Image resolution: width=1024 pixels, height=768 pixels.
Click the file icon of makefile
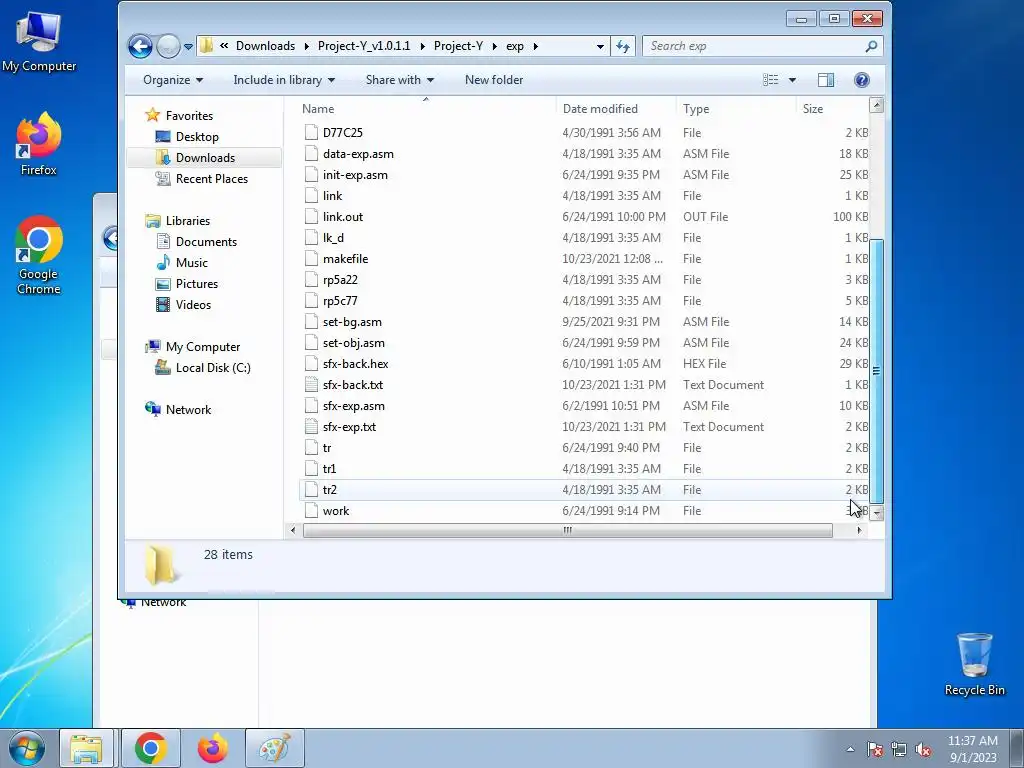click(312, 259)
